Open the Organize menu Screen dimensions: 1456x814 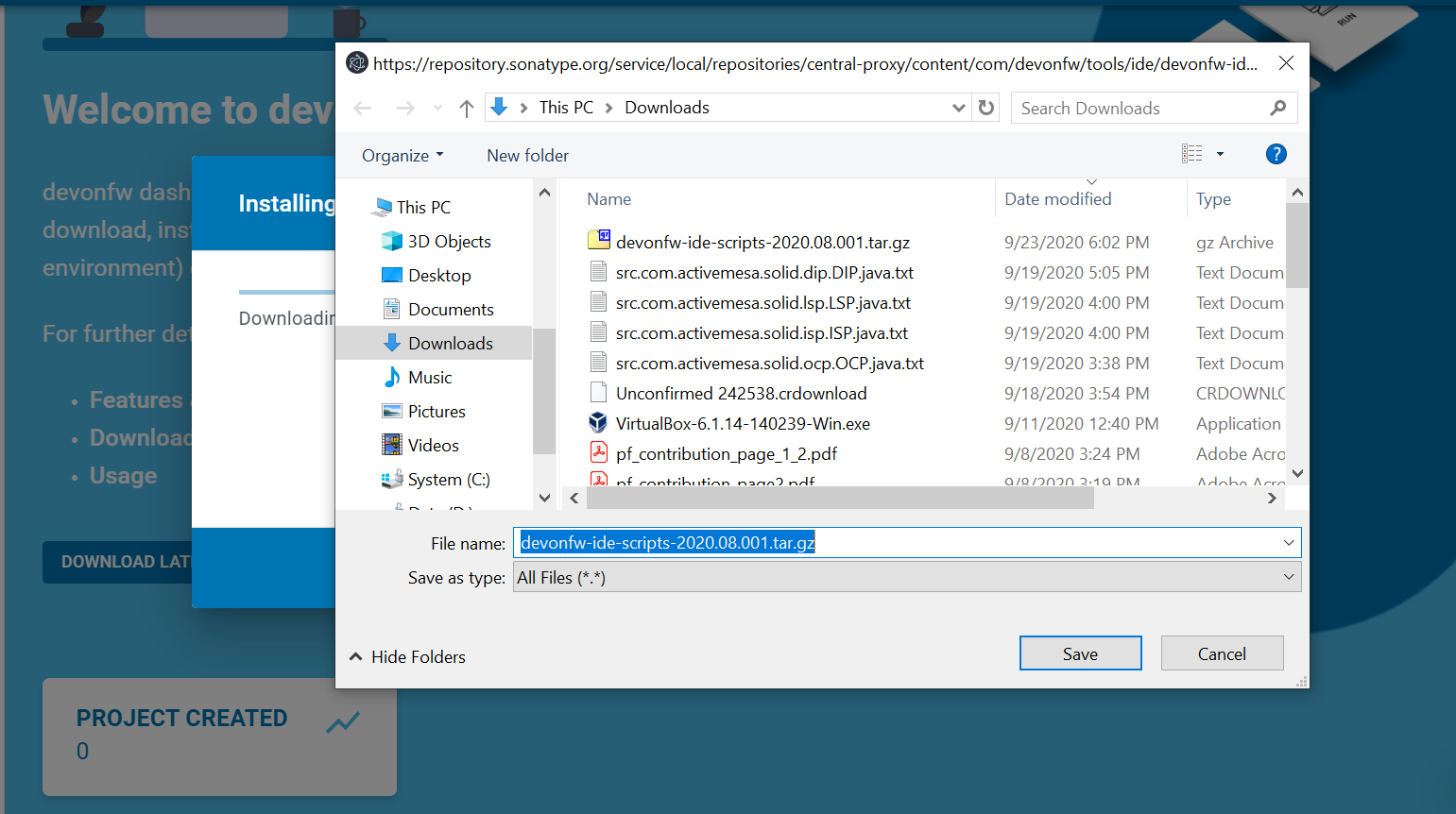[402, 156]
